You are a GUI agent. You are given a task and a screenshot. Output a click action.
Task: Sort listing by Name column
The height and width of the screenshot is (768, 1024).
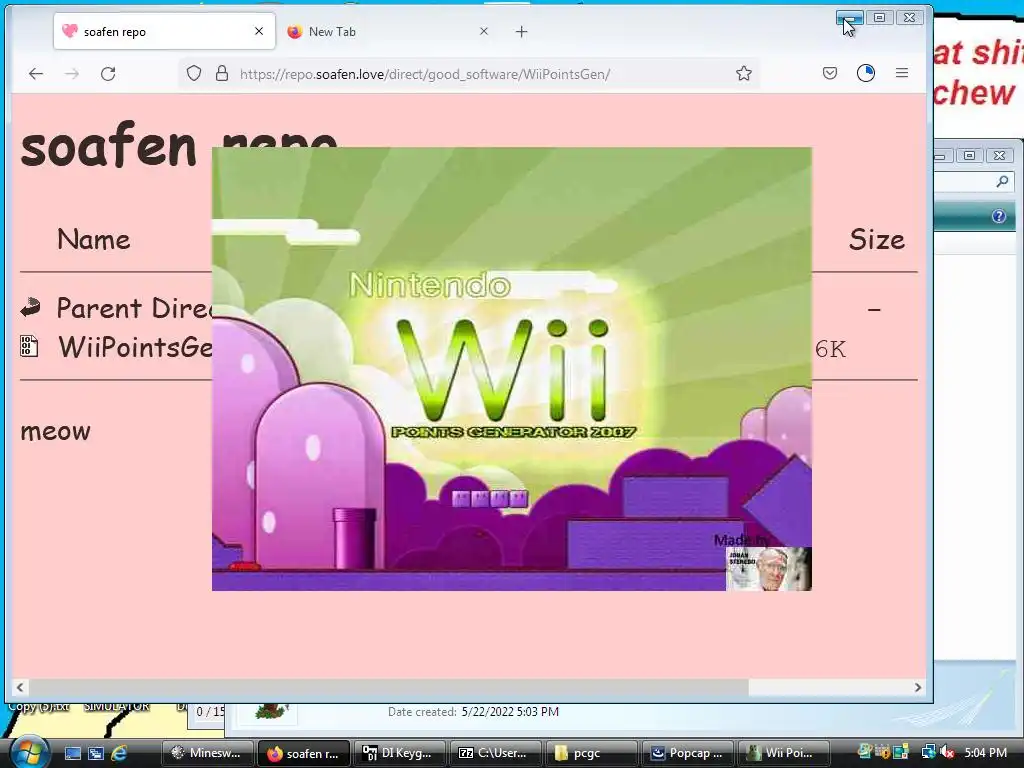pyautogui.click(x=93, y=240)
